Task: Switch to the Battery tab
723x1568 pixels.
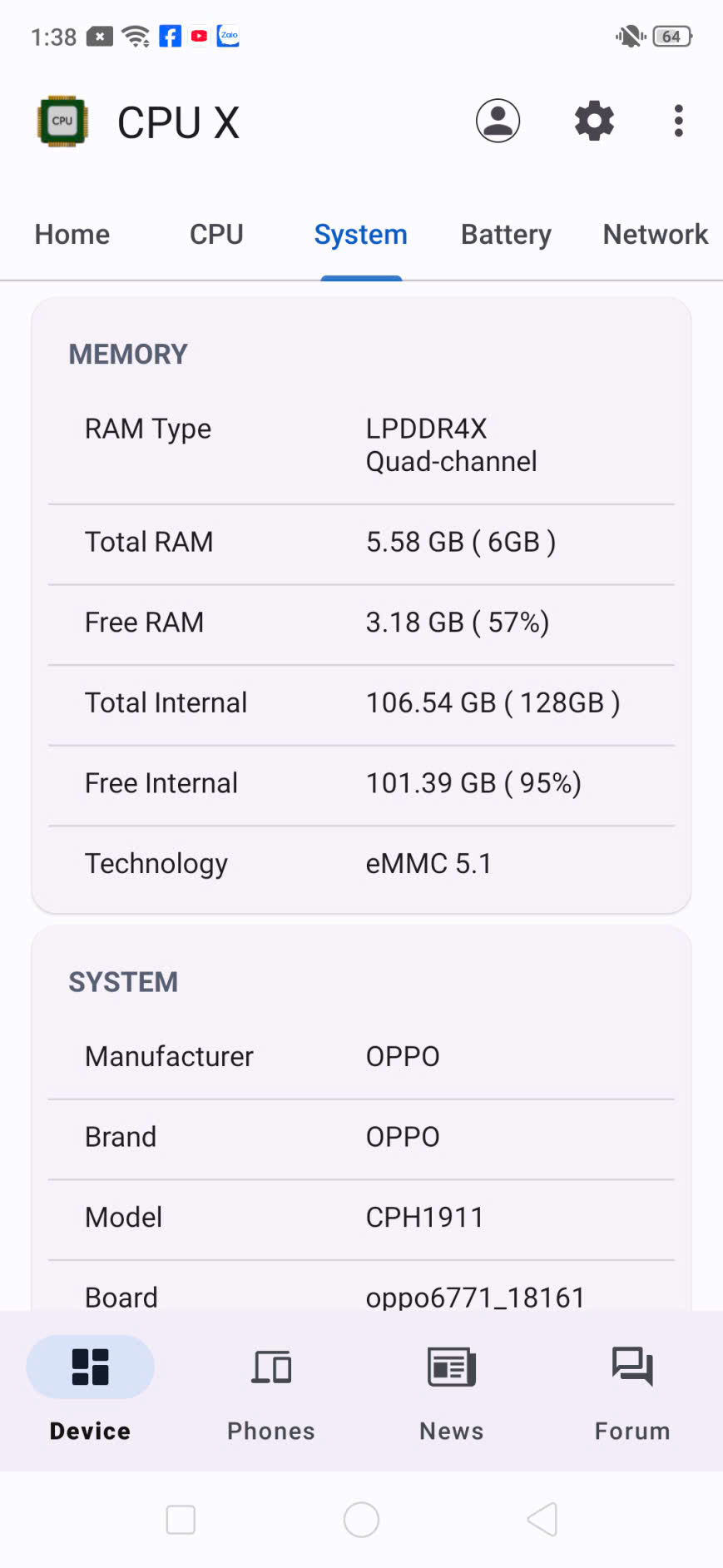Action: tap(506, 235)
